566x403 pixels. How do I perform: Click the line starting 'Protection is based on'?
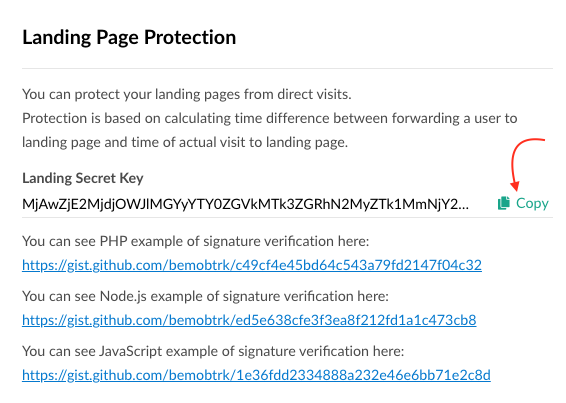270,118
